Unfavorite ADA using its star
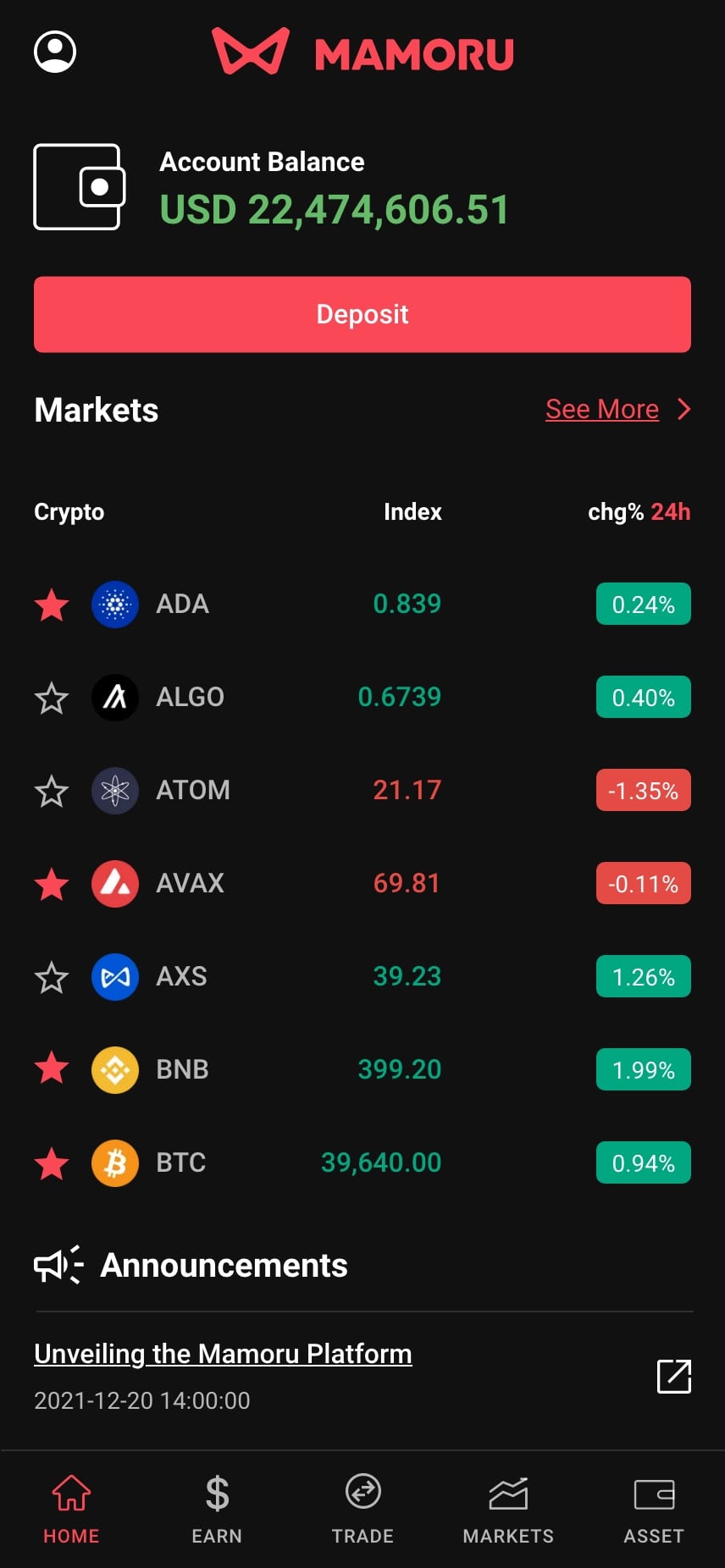The width and height of the screenshot is (725, 1568). 52,605
